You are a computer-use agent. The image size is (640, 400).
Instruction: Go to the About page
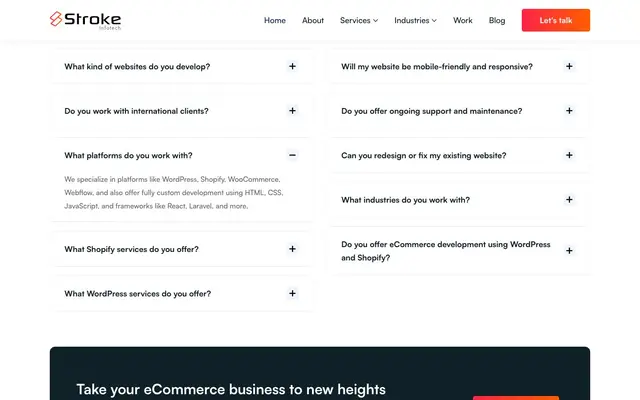313,20
